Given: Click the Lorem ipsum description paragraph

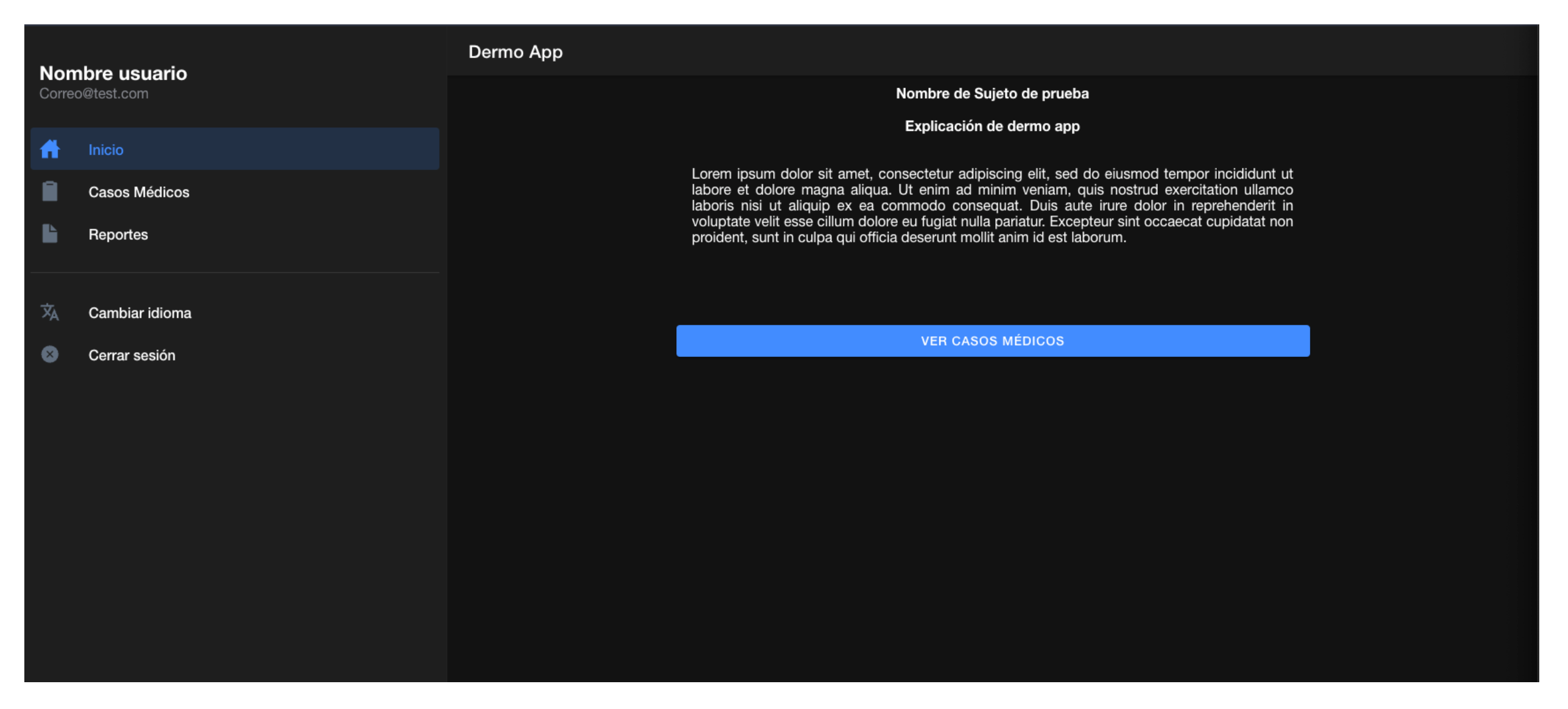Looking at the screenshot, I should 992,206.
